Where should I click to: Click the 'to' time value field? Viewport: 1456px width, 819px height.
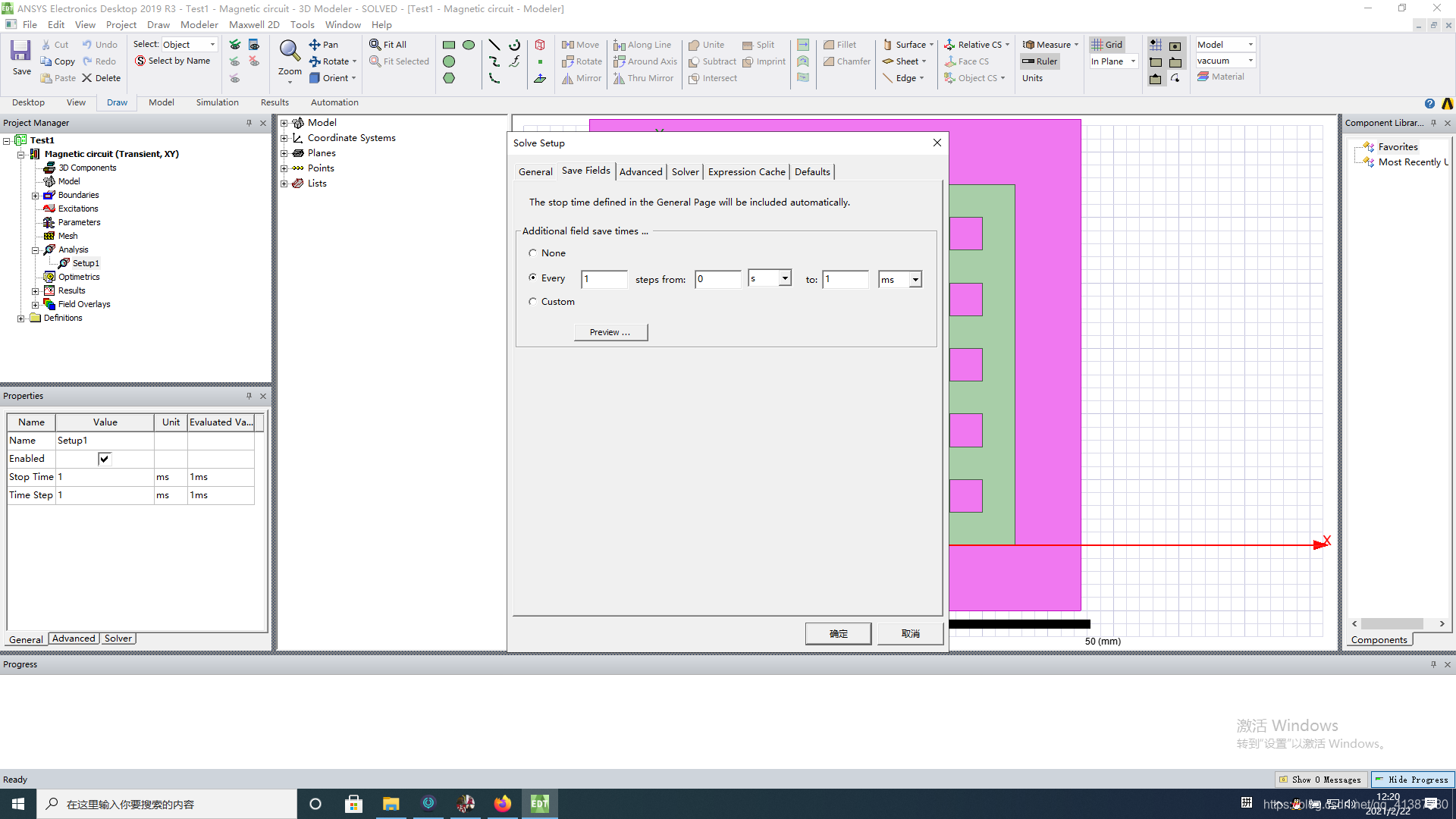click(846, 279)
